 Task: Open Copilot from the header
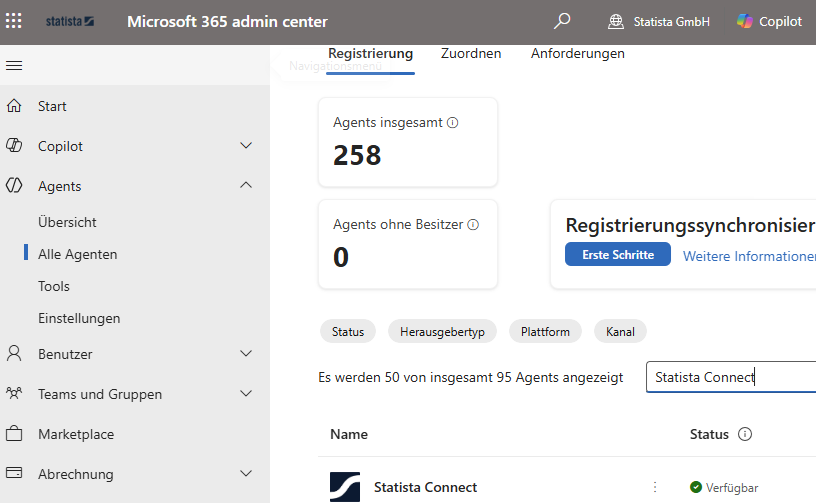(769, 21)
